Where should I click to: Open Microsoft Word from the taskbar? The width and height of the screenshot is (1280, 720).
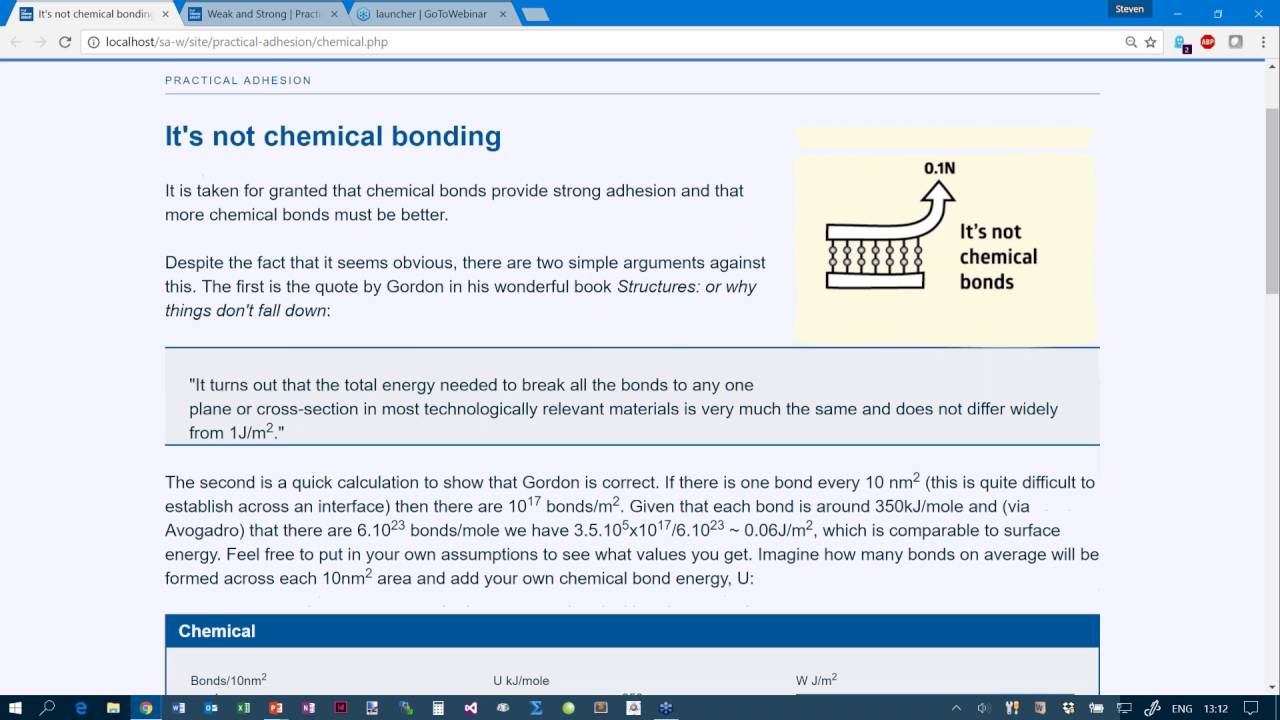179,708
